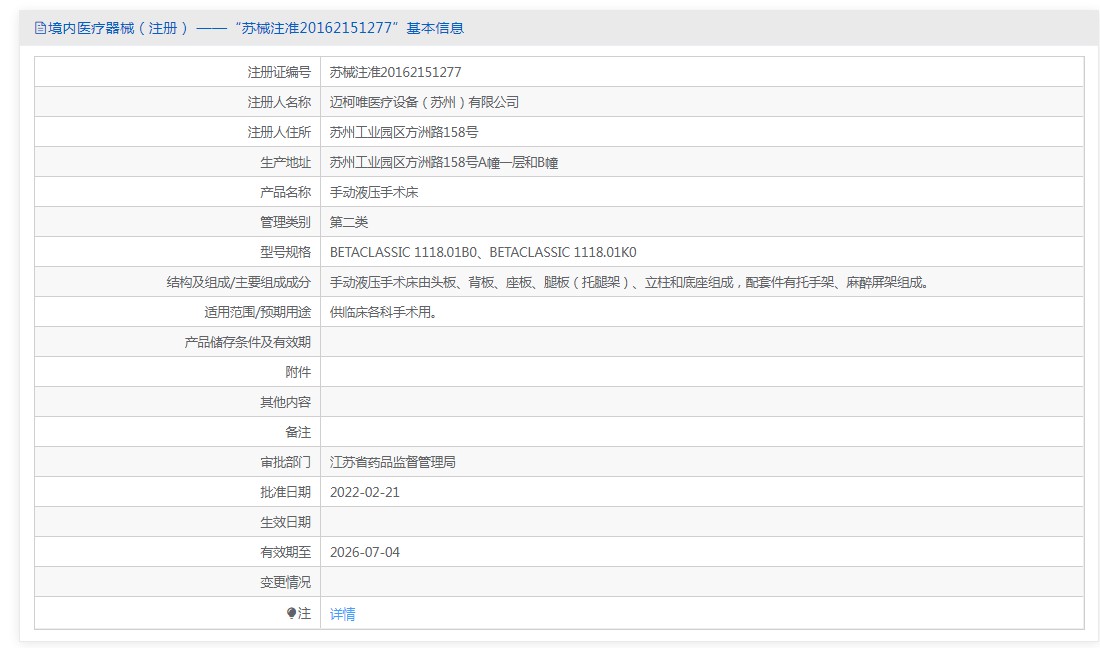
Task: Select the address value 苏州工业园区方洲路158号
Action: click(x=404, y=133)
